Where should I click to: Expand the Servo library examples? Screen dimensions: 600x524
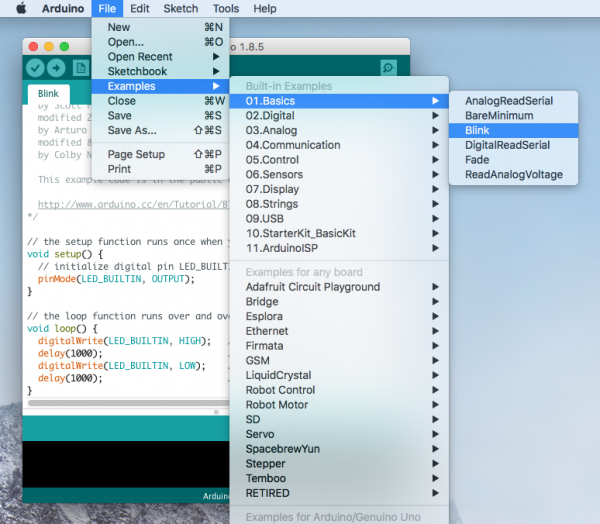339,434
